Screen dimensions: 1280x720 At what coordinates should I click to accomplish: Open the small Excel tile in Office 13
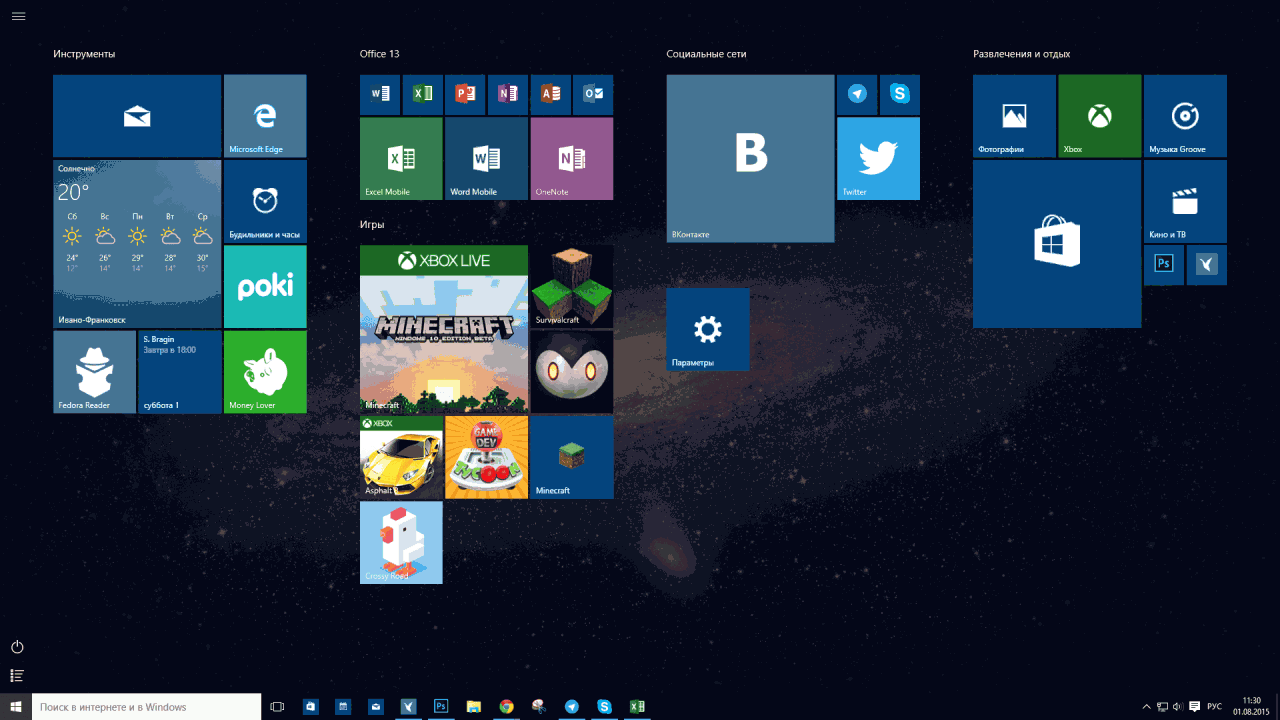click(423, 94)
